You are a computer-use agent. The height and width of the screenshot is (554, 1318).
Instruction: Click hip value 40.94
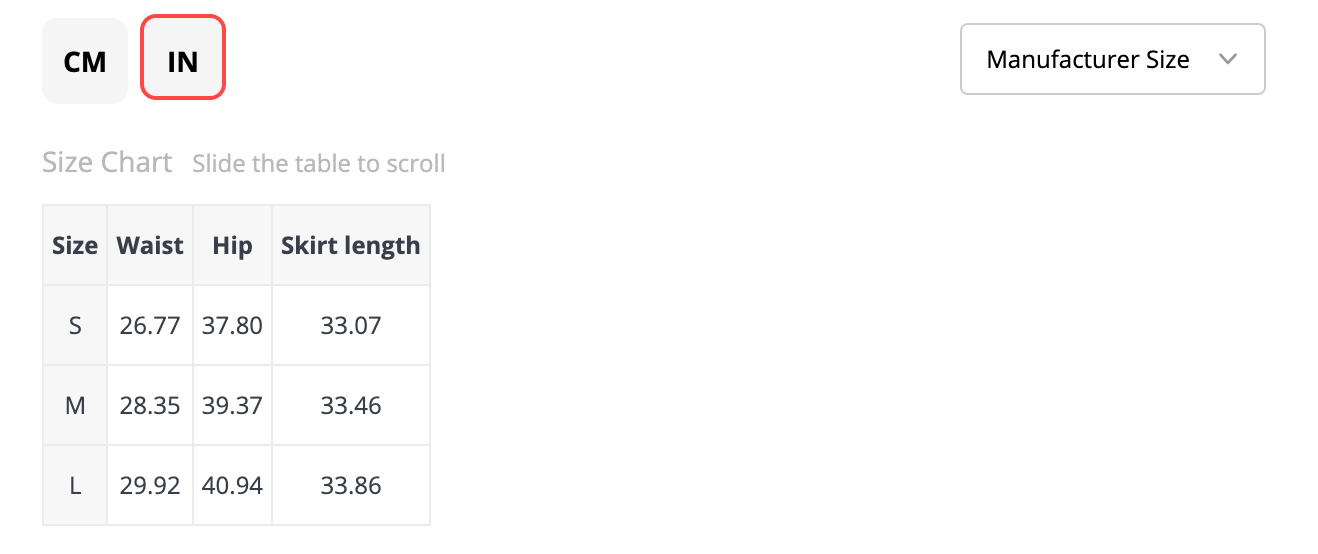(x=232, y=486)
